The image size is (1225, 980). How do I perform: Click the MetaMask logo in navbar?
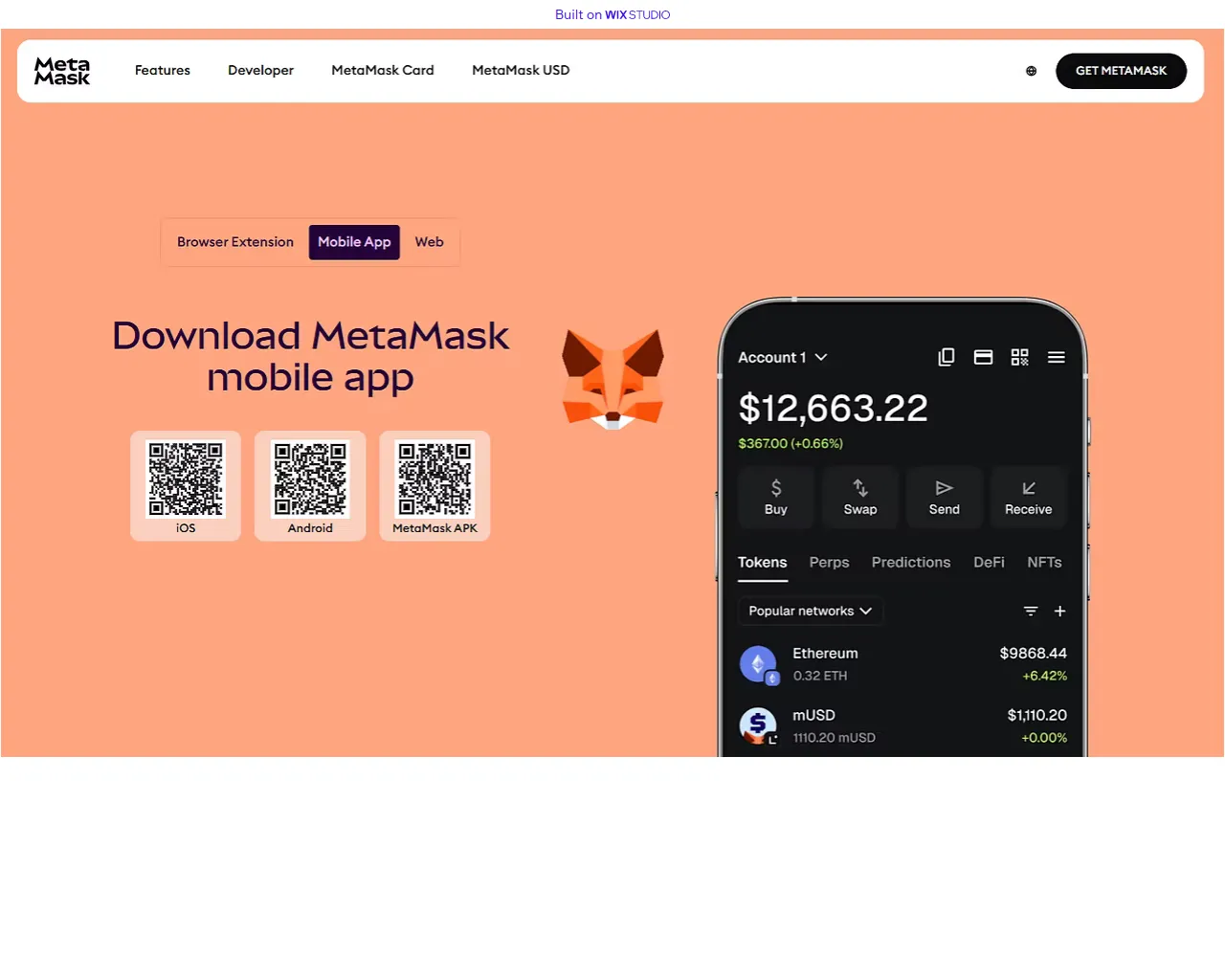[x=62, y=71]
